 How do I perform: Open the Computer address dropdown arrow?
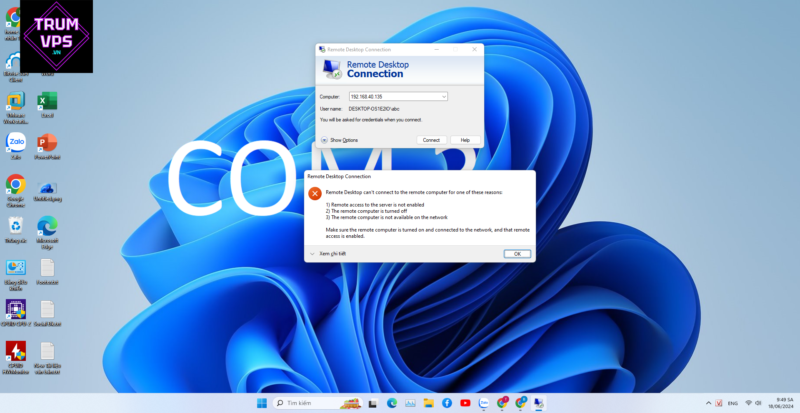[443, 96]
